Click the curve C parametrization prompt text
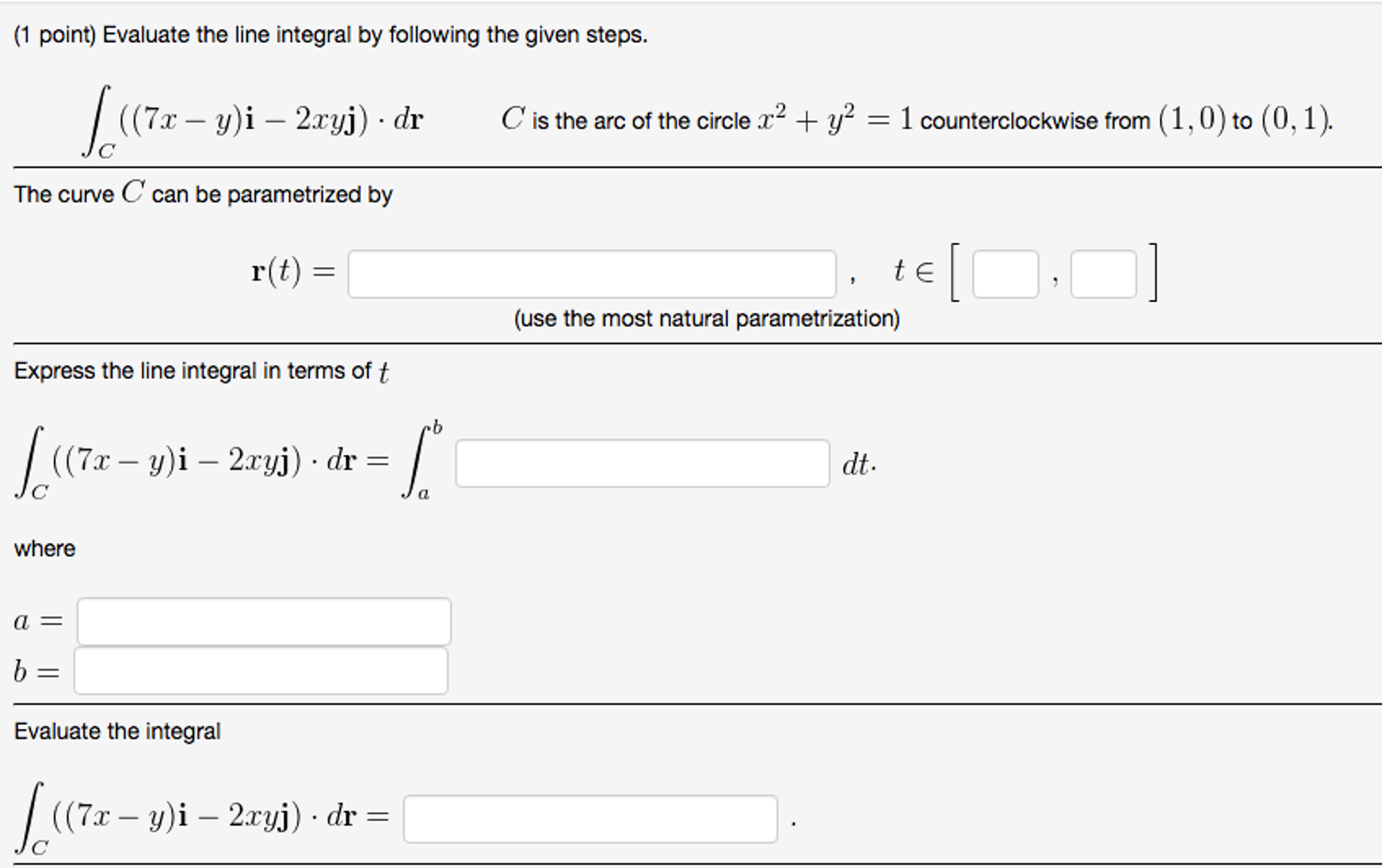This screenshot has width=1382, height=868. [x=203, y=194]
